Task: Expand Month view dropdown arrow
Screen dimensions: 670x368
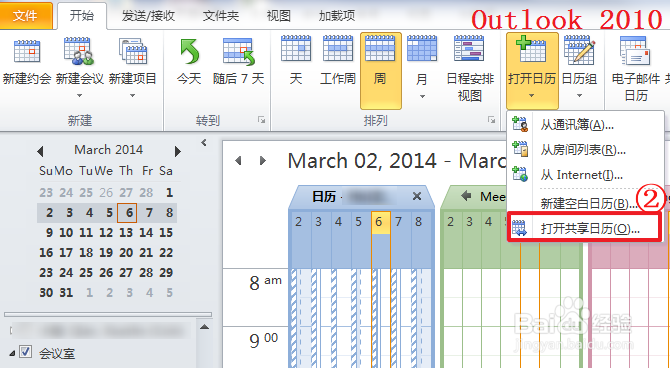Action: pos(422,97)
